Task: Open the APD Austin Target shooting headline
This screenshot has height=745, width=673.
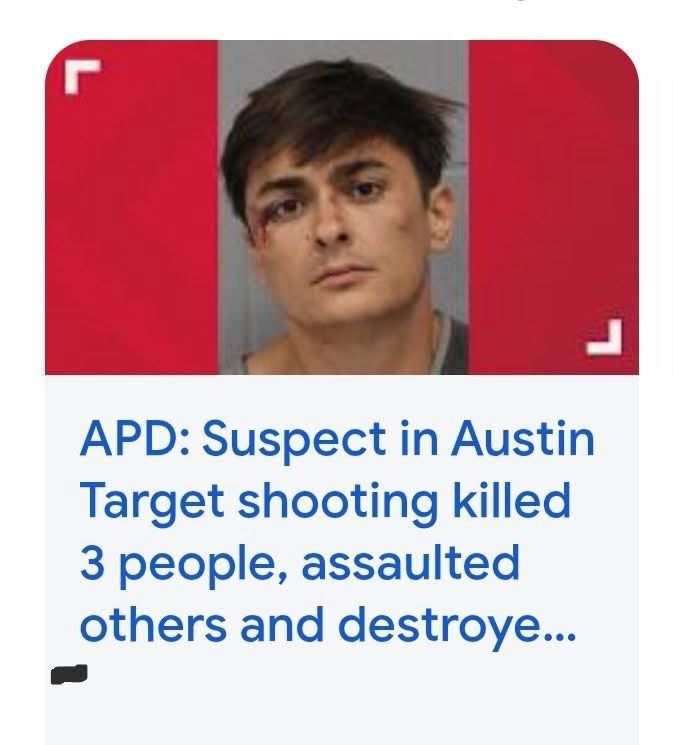Action: (336, 530)
